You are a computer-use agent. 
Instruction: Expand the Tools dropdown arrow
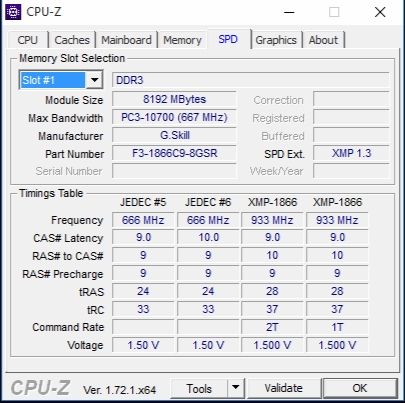[x=236, y=388]
